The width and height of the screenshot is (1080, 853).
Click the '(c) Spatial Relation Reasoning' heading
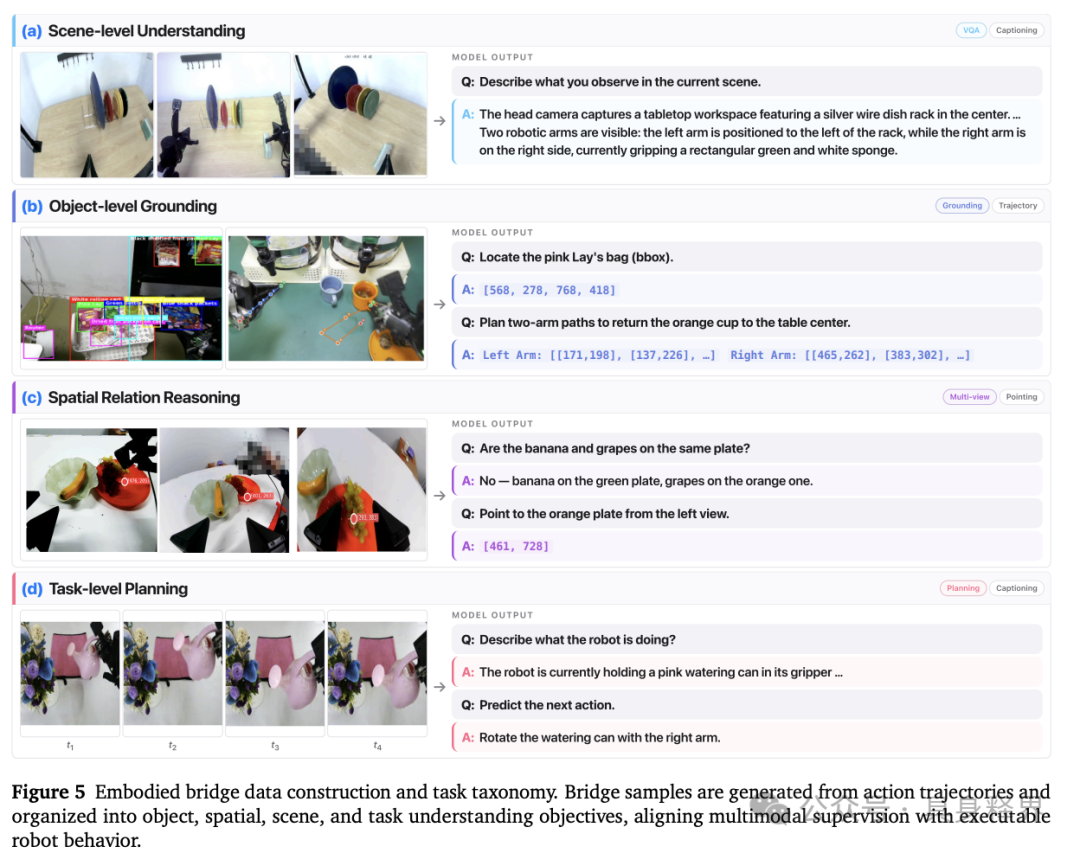tap(131, 398)
